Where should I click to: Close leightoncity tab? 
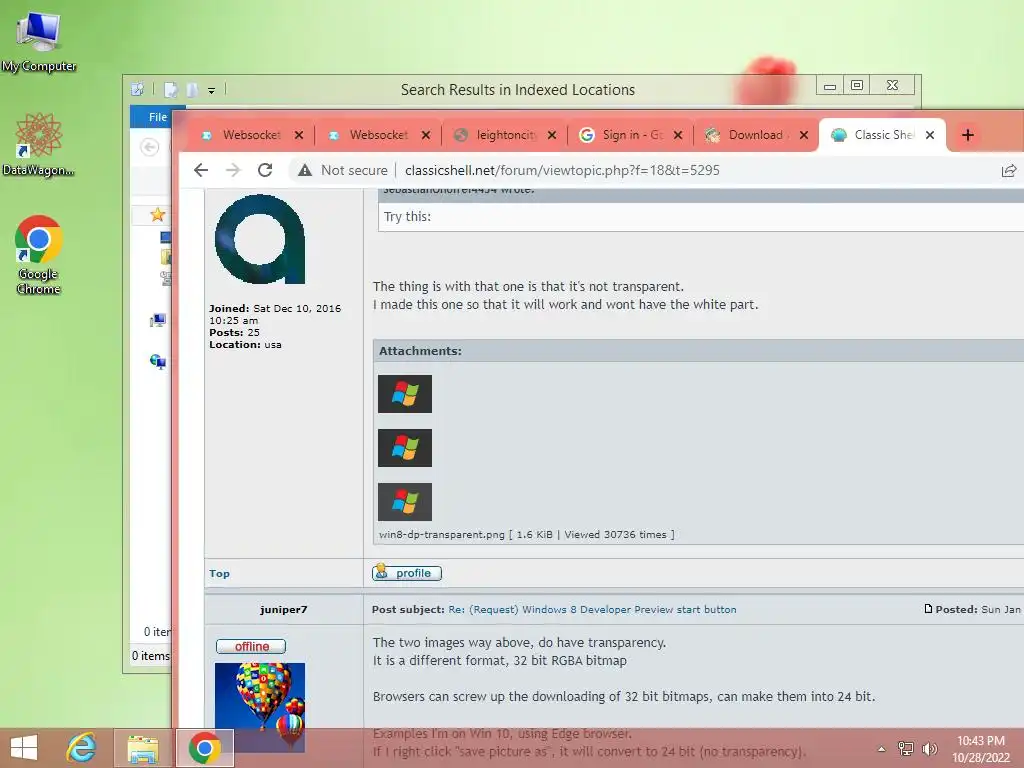point(552,135)
